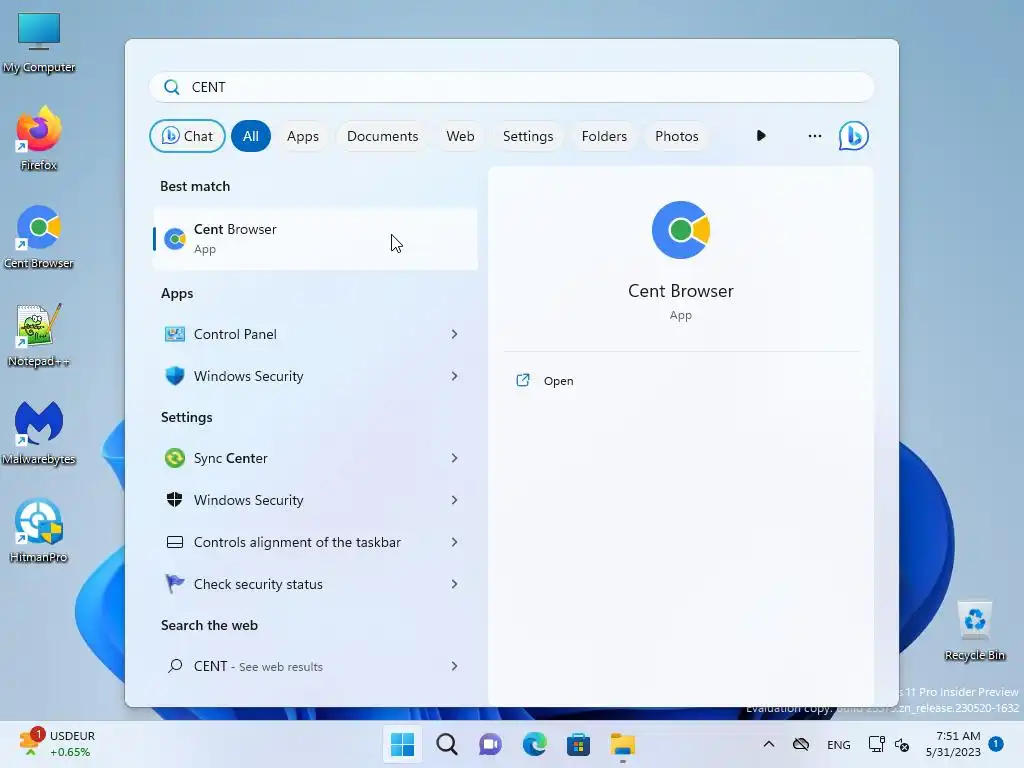
Task: Select the Photos filter tab
Action: 677,136
